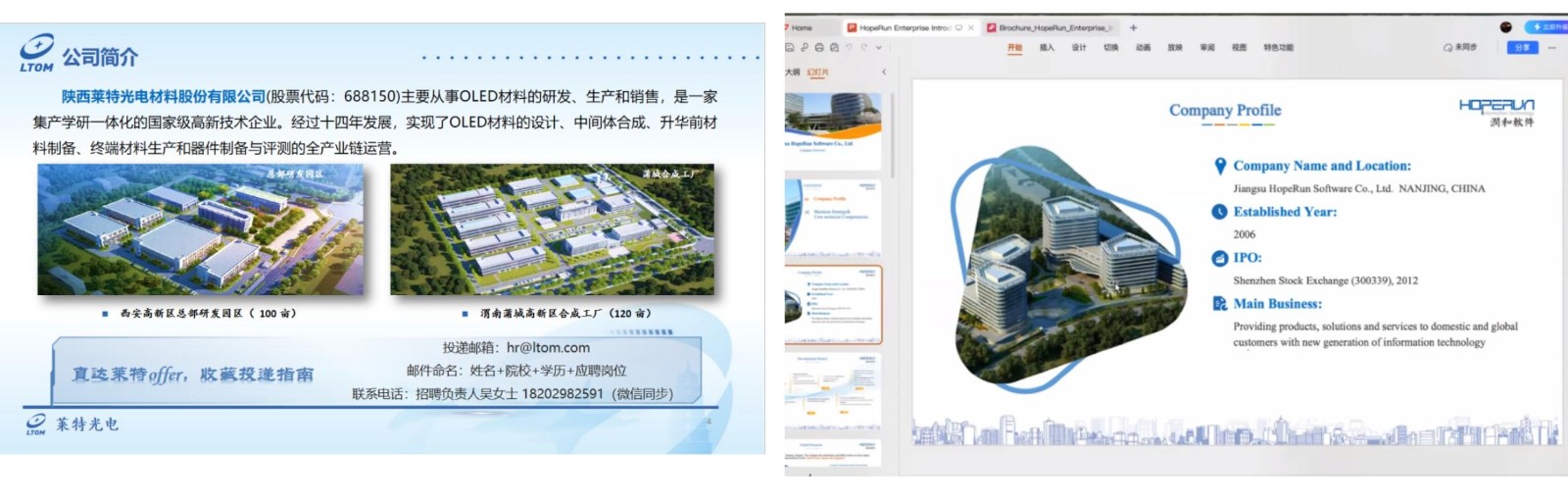This screenshot has width=1568, height=501.
Task: Click the print icon in quick toolbar
Action: click(819, 47)
